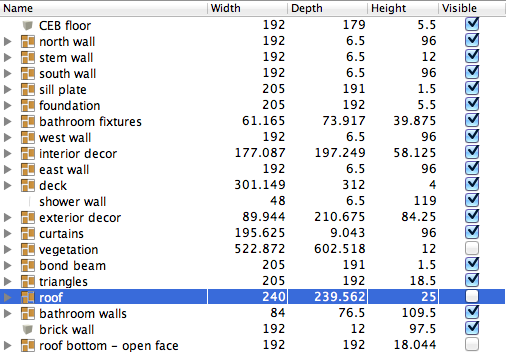The width and height of the screenshot is (506, 363).
Task: Click the bathroom fixtures assembly icon
Action: 28,122
